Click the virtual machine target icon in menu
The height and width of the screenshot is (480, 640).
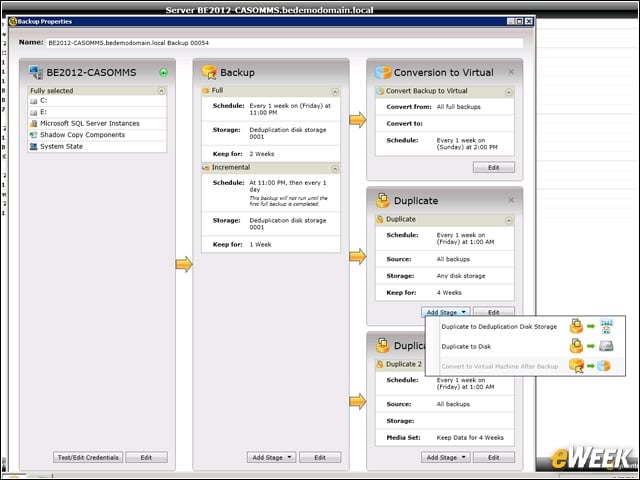coord(603,366)
